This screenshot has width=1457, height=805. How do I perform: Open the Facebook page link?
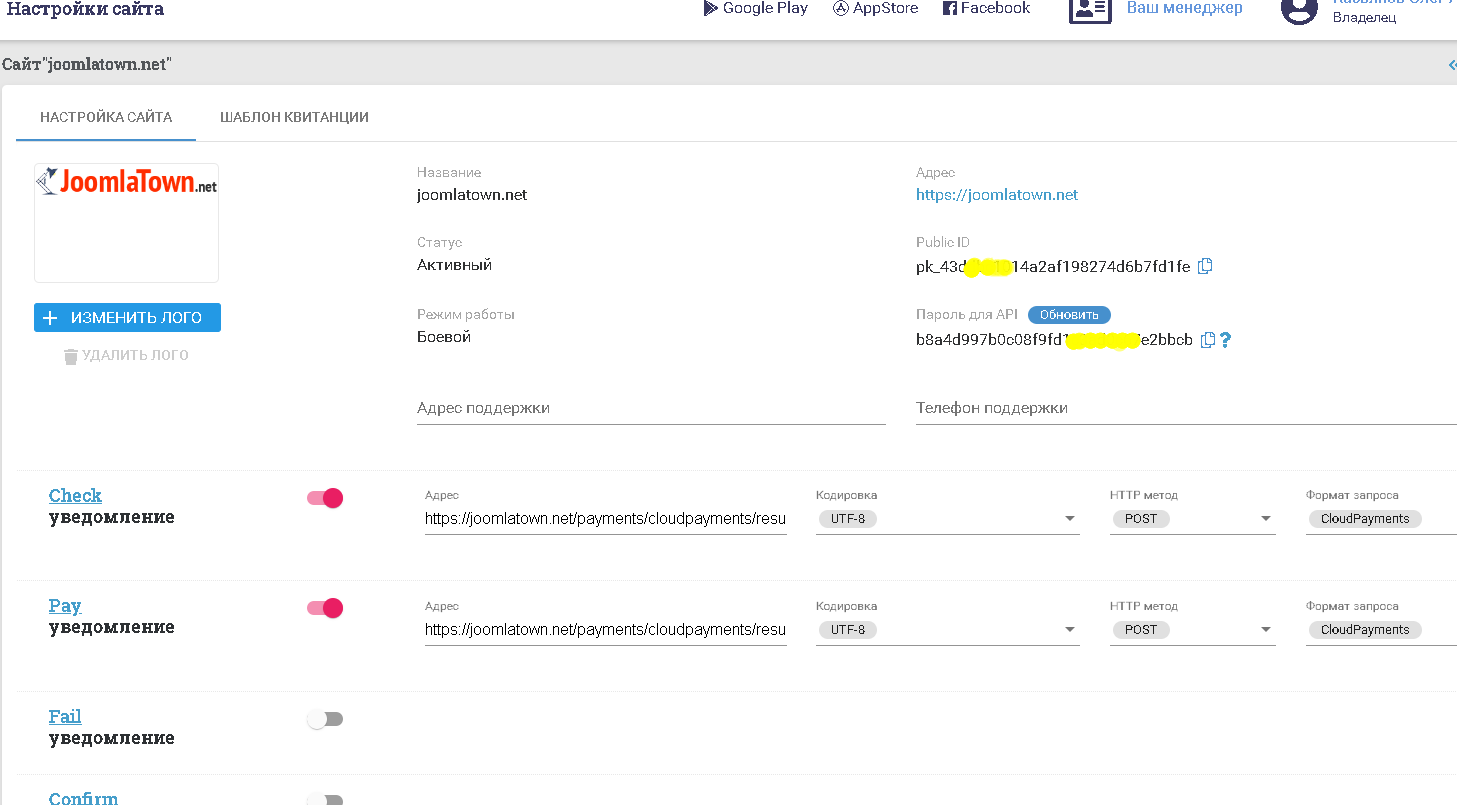coord(986,8)
